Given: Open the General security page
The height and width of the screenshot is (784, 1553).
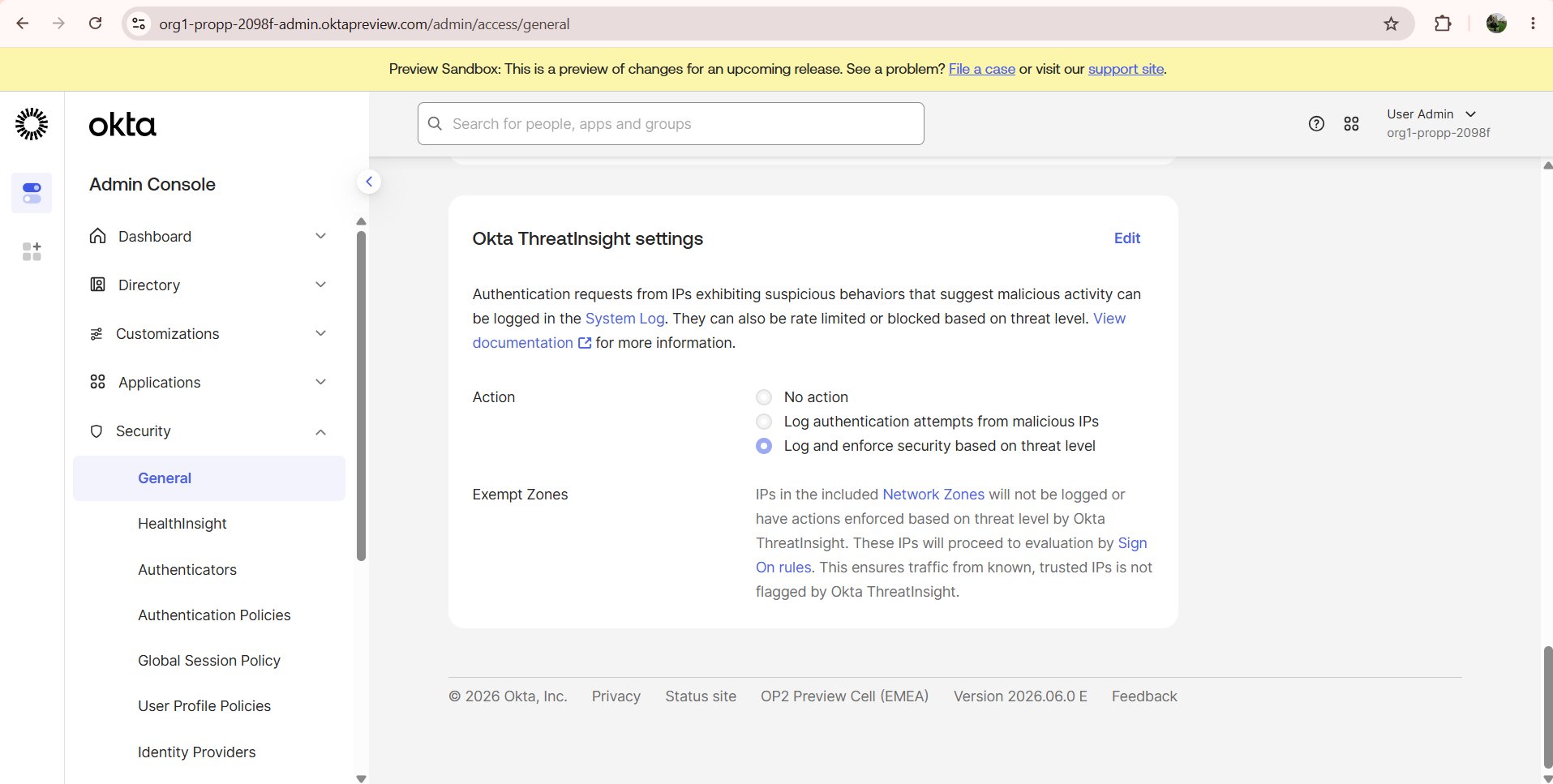Looking at the screenshot, I should coord(209,478).
